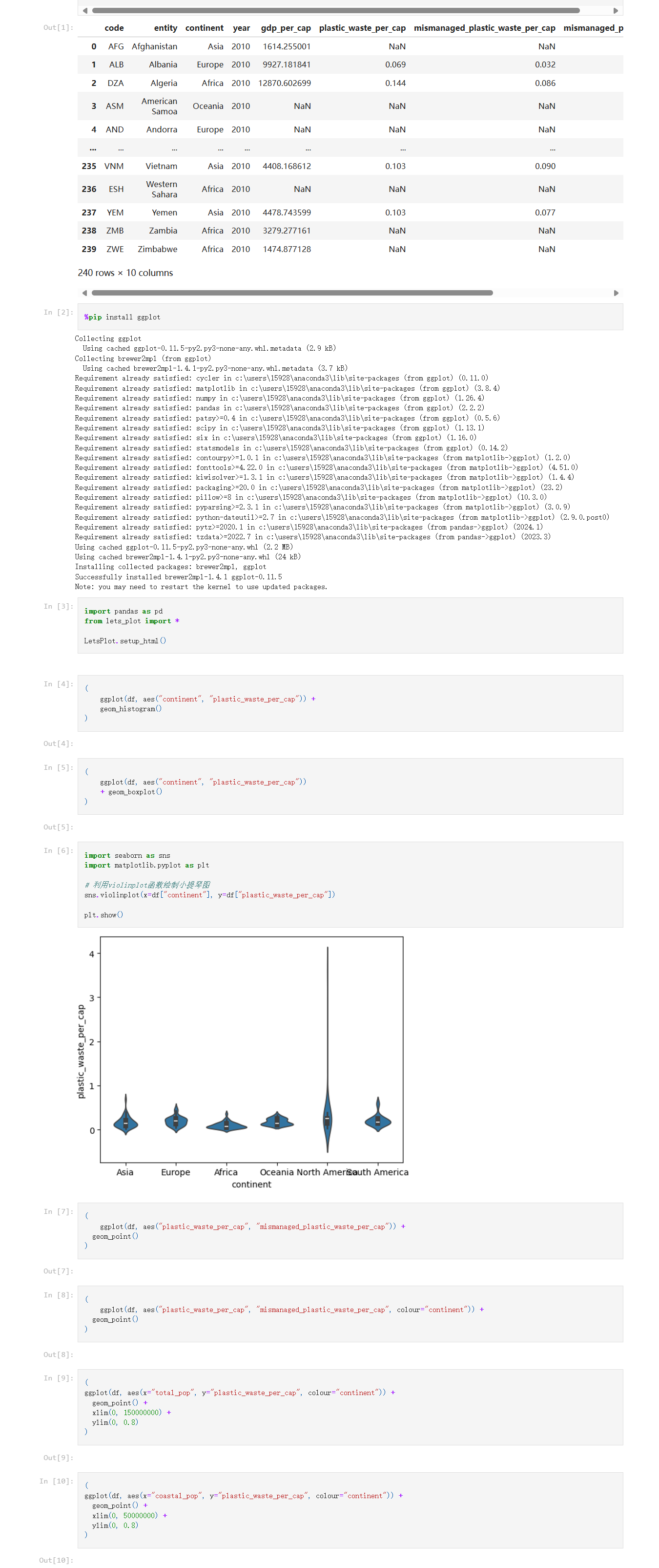659x1568 pixels.
Task: Click into the seaborn violinplot code cell
Action: pyautogui.click(x=350, y=885)
